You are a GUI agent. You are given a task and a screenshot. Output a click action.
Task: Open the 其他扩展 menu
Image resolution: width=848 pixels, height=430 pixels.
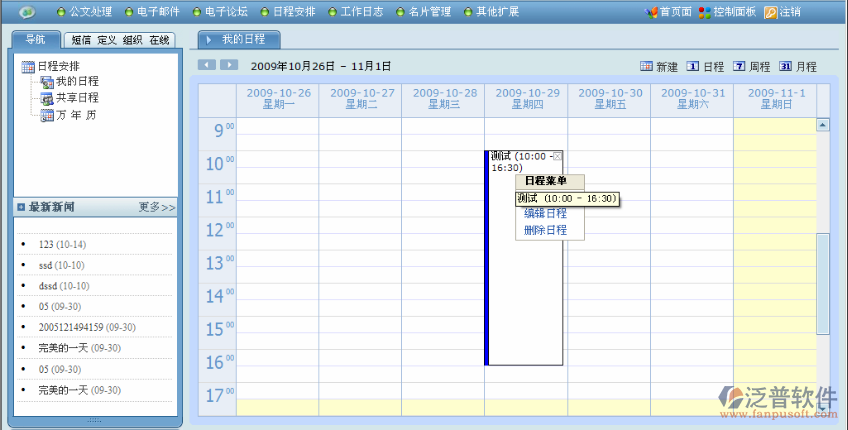492,11
